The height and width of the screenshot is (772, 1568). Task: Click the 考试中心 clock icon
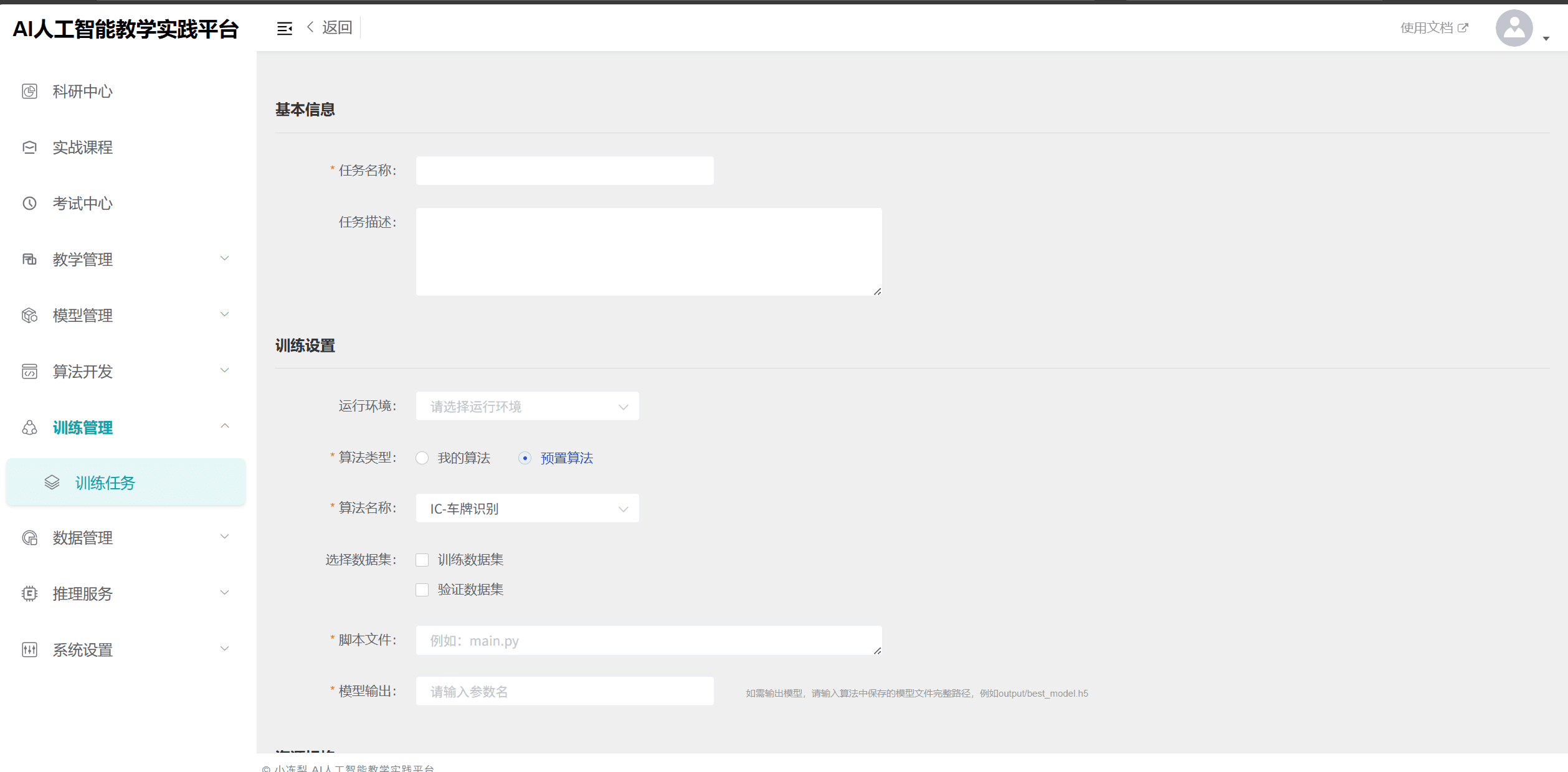tap(29, 204)
